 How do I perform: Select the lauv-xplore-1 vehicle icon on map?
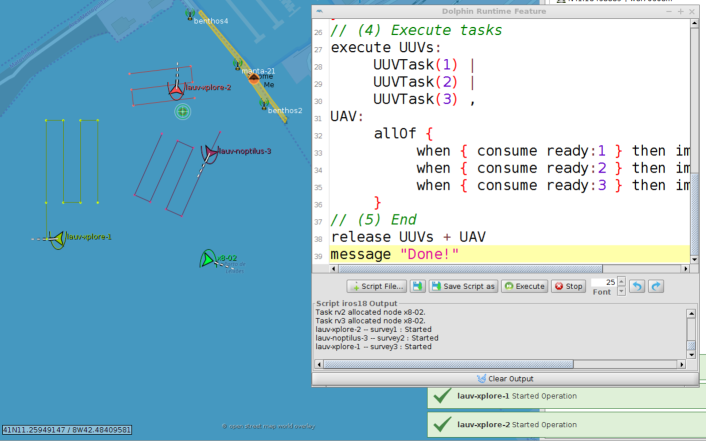[x=56, y=237]
